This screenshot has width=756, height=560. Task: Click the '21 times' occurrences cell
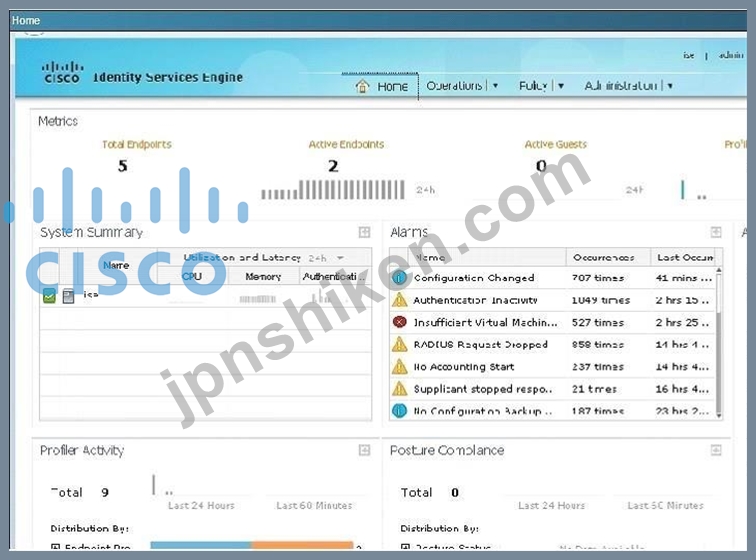click(594, 389)
